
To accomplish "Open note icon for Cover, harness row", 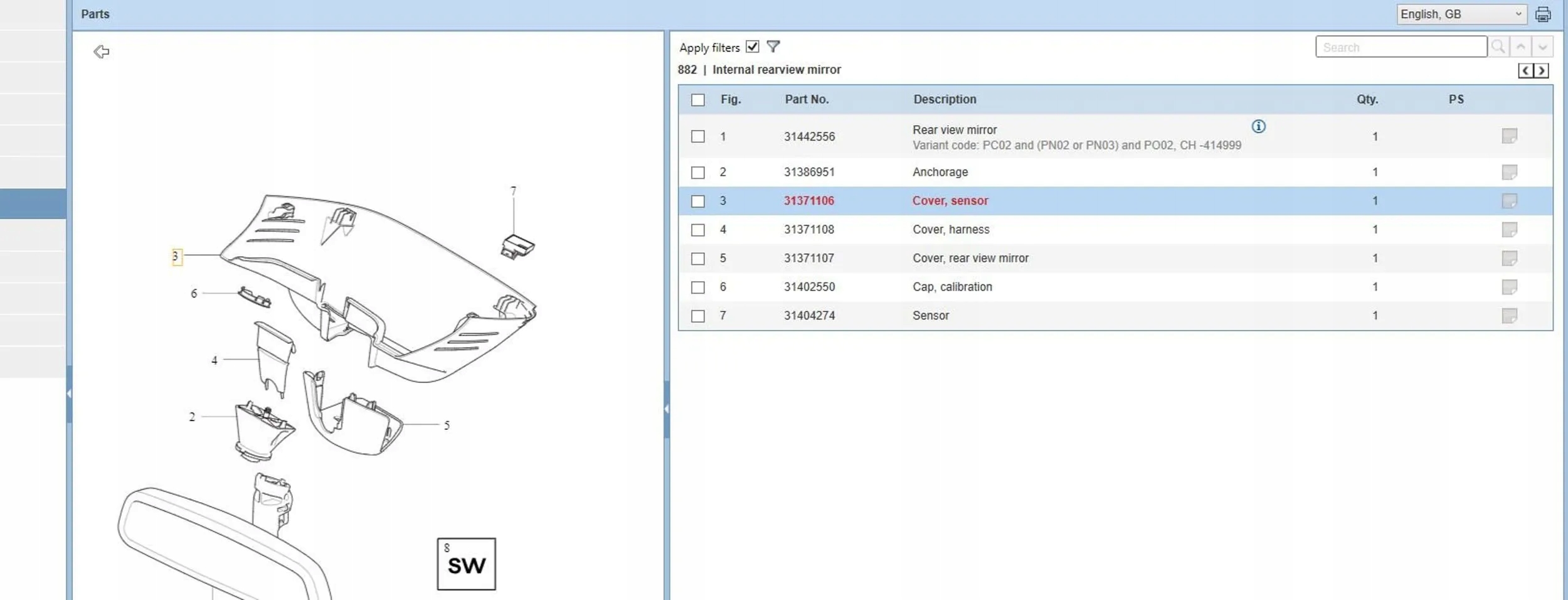I will click(1509, 230).
